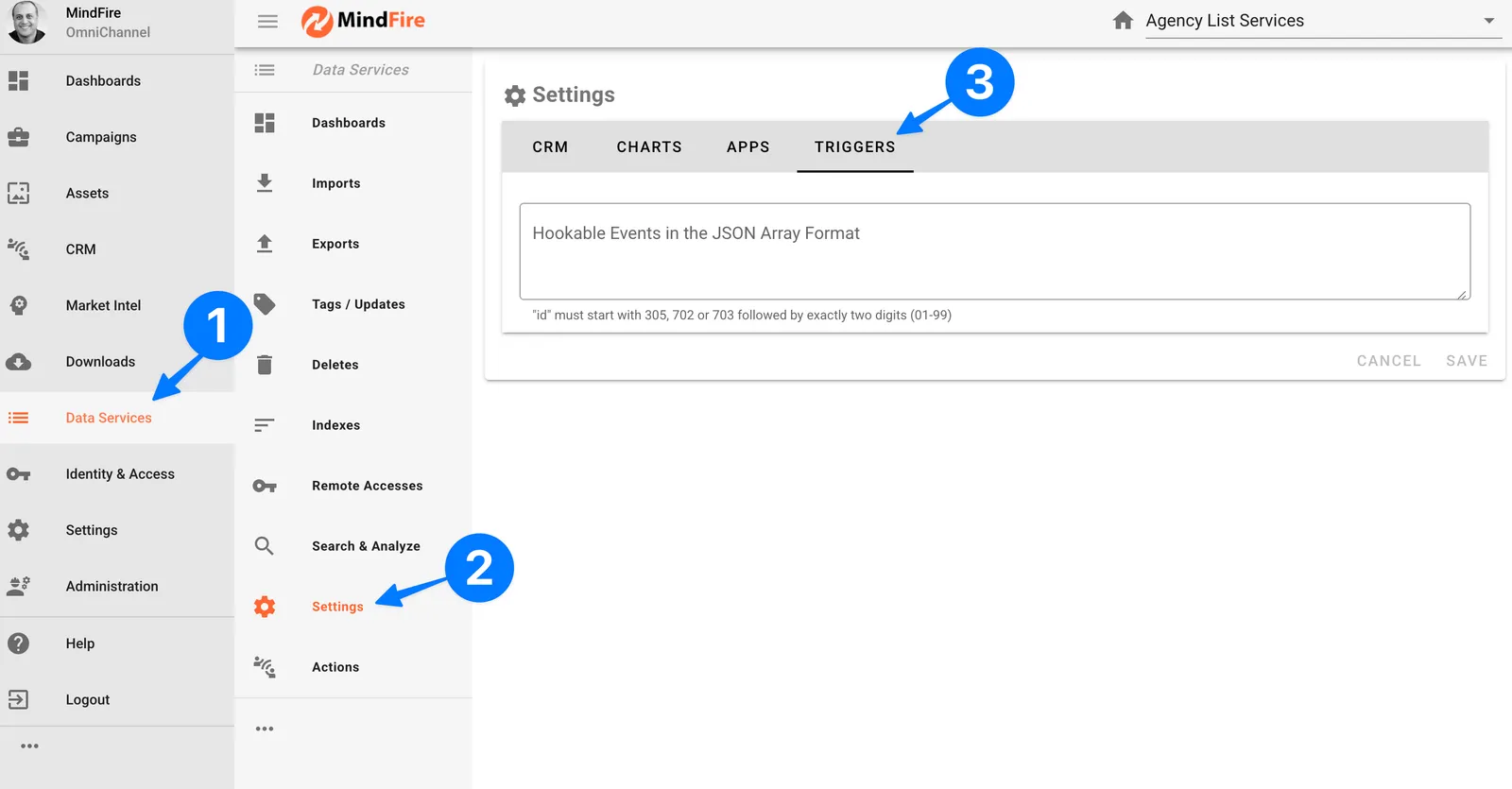
Task: Click the Tags / Updates tag icon
Action: click(265, 304)
